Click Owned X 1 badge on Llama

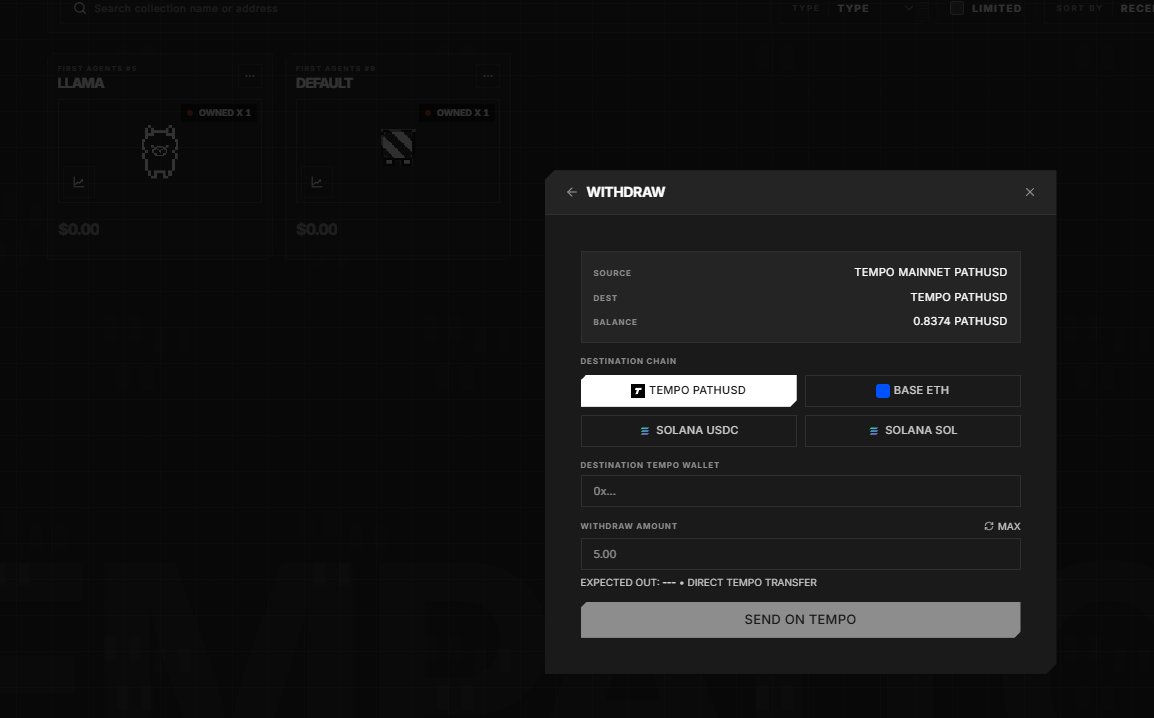[219, 113]
